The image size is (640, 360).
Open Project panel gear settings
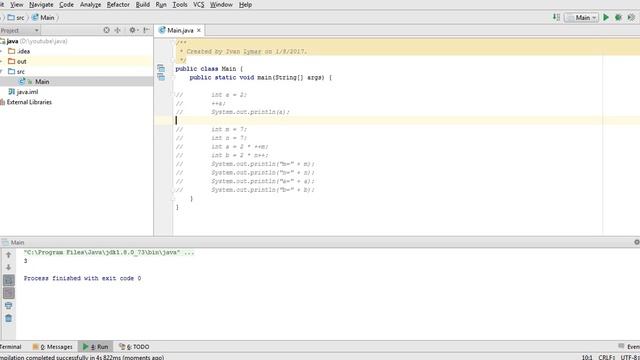point(133,30)
